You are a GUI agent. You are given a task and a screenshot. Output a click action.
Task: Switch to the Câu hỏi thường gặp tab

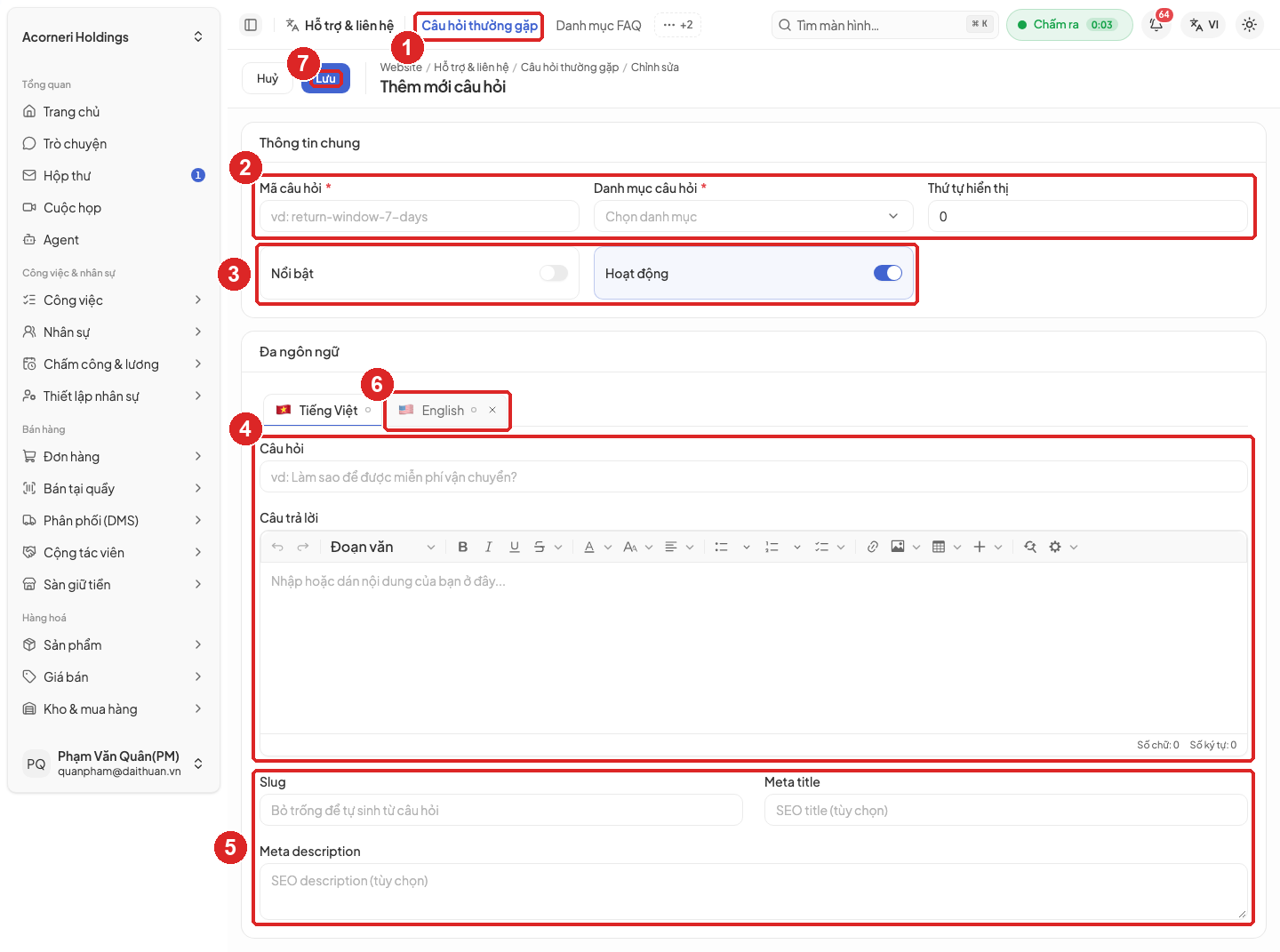point(479,26)
